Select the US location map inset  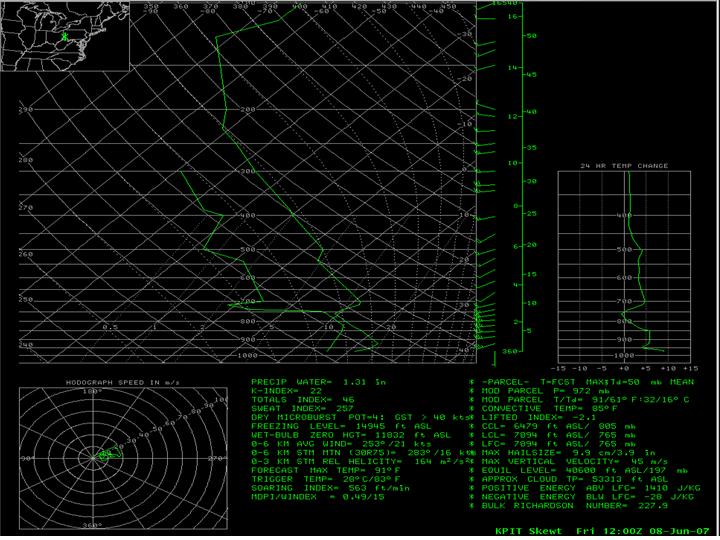[65, 36]
